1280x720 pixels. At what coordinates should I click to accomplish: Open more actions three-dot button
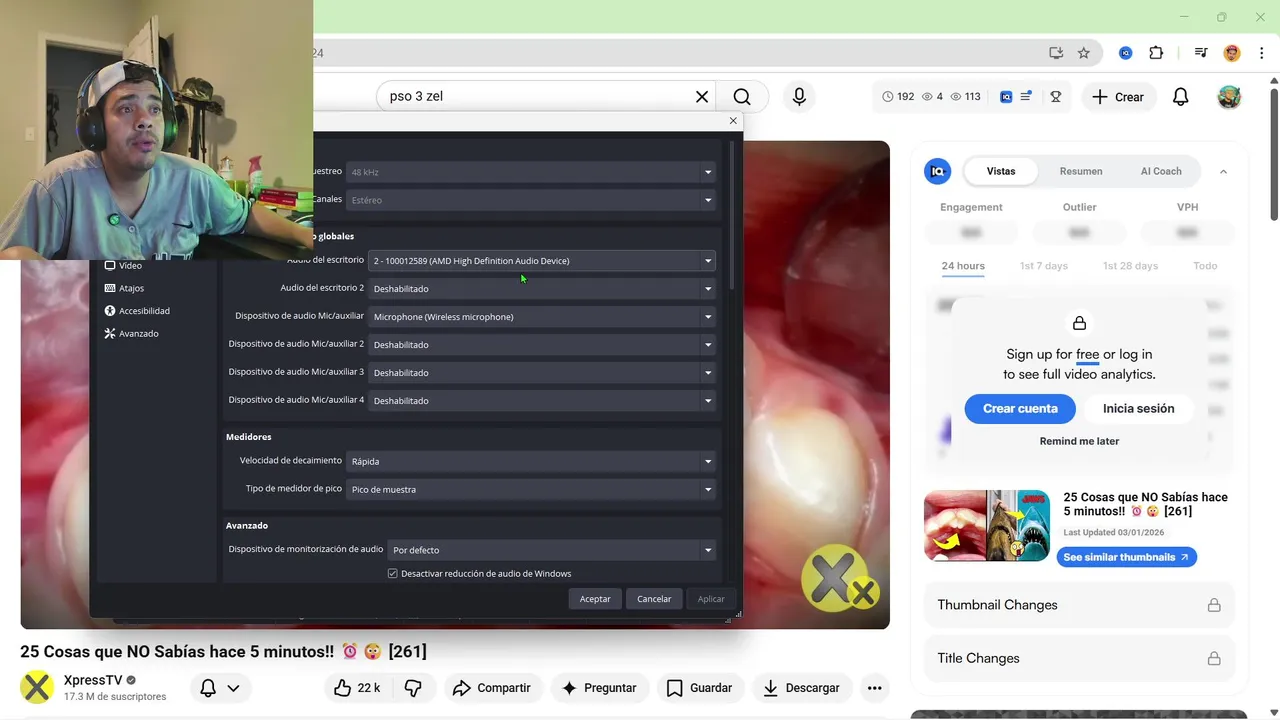(x=875, y=688)
